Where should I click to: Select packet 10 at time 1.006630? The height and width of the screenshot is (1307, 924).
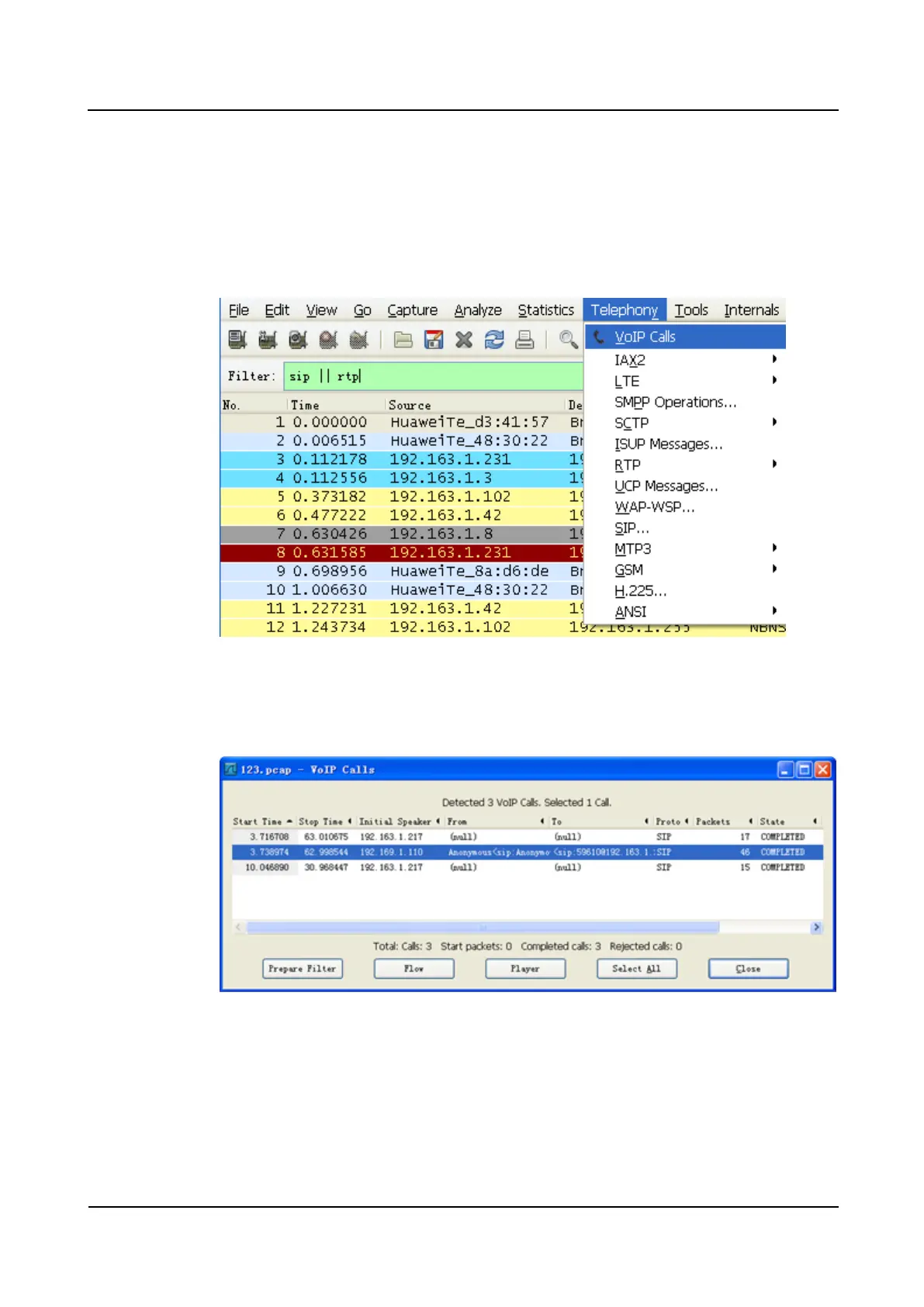(x=402, y=590)
